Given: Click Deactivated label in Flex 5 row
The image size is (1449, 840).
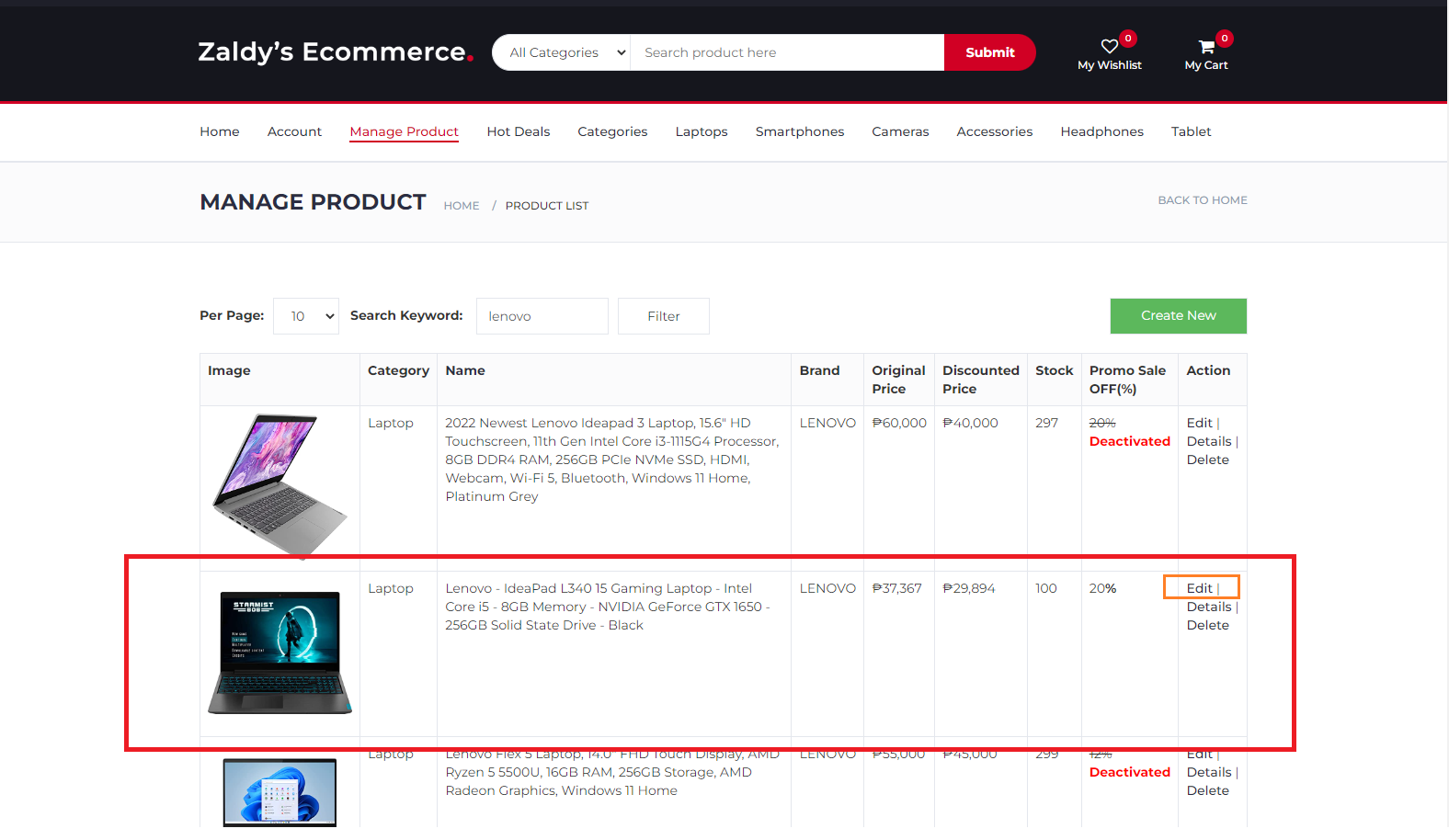Looking at the screenshot, I should 1130,772.
